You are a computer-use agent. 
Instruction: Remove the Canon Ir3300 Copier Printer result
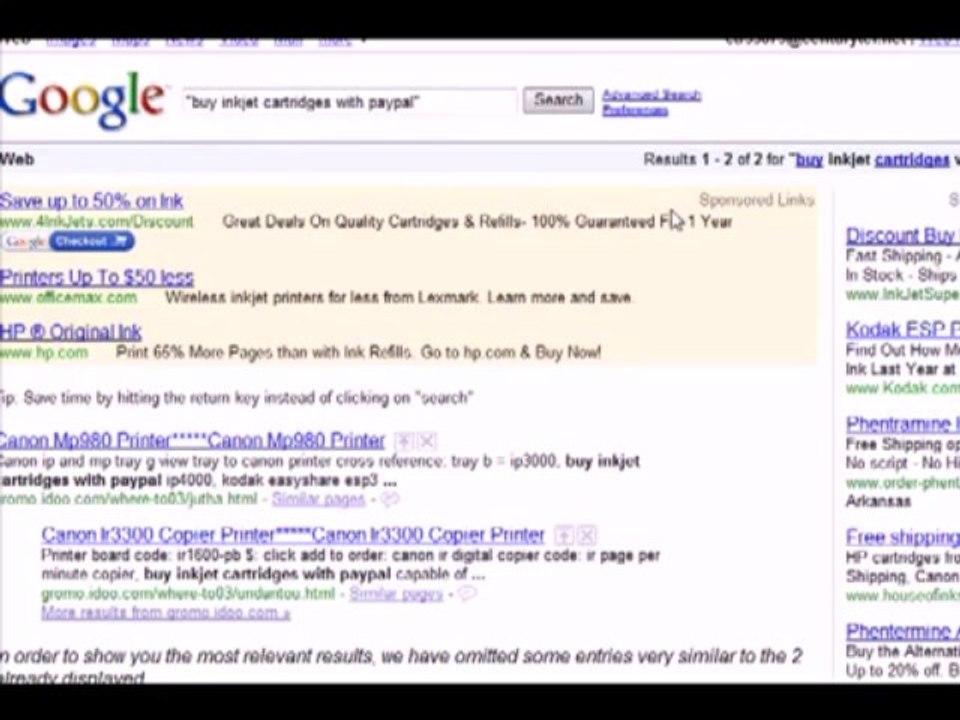coord(587,536)
